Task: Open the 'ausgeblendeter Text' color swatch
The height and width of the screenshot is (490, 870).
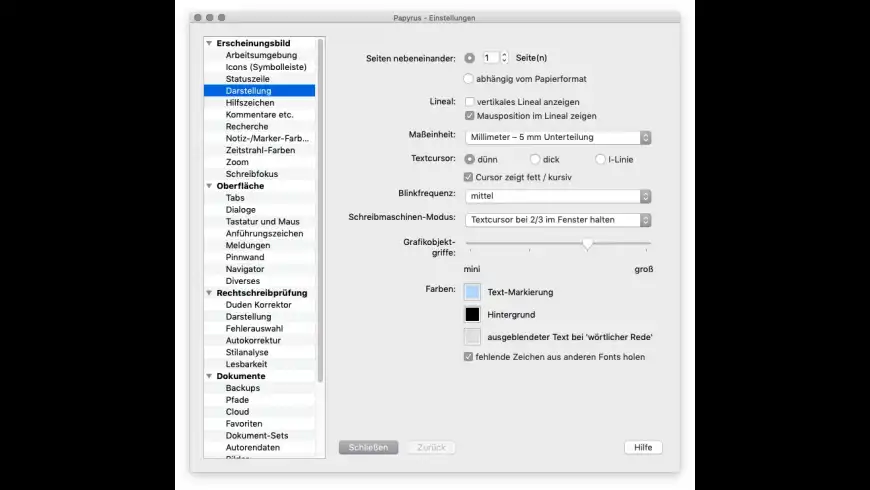Action: coord(472,337)
